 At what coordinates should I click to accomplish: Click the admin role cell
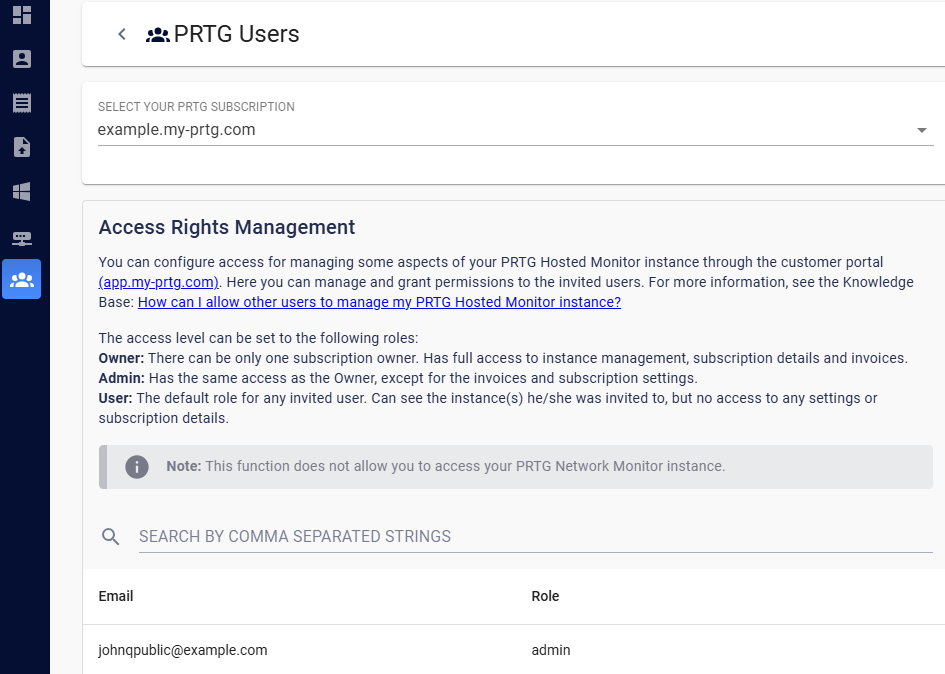(551, 650)
